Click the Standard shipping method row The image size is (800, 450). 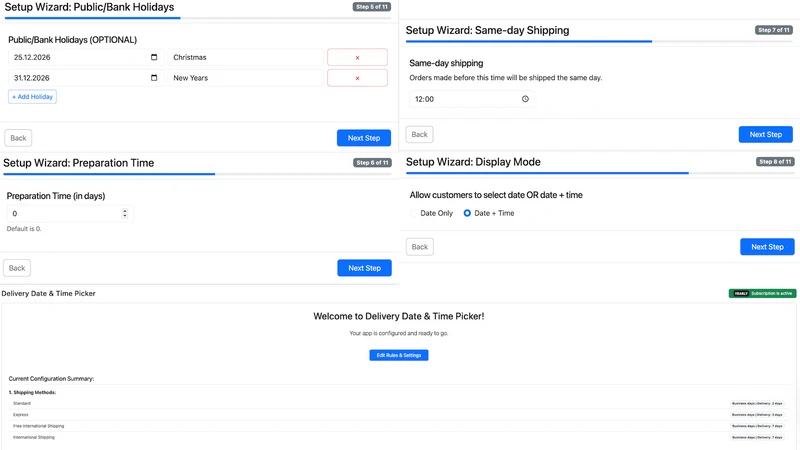click(398, 403)
